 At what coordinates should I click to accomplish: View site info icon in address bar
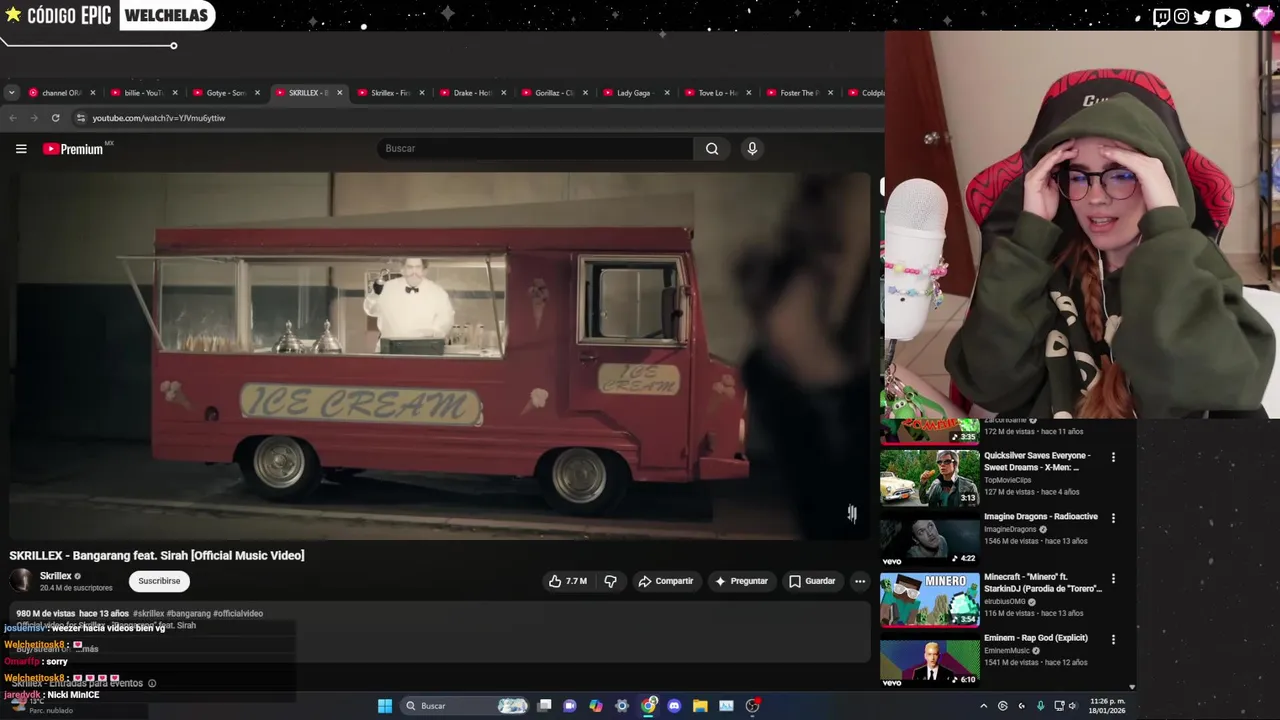[x=80, y=118]
